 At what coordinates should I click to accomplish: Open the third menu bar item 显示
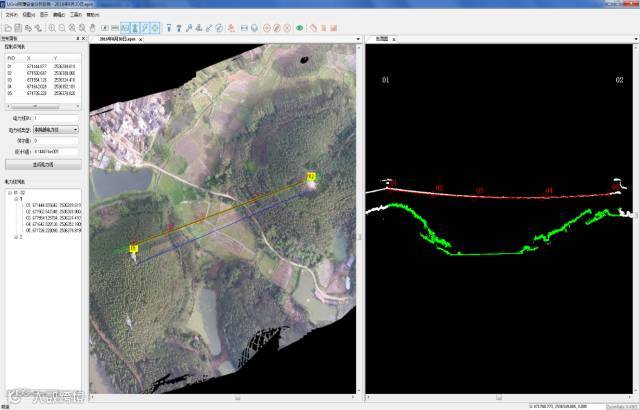(x=44, y=15)
